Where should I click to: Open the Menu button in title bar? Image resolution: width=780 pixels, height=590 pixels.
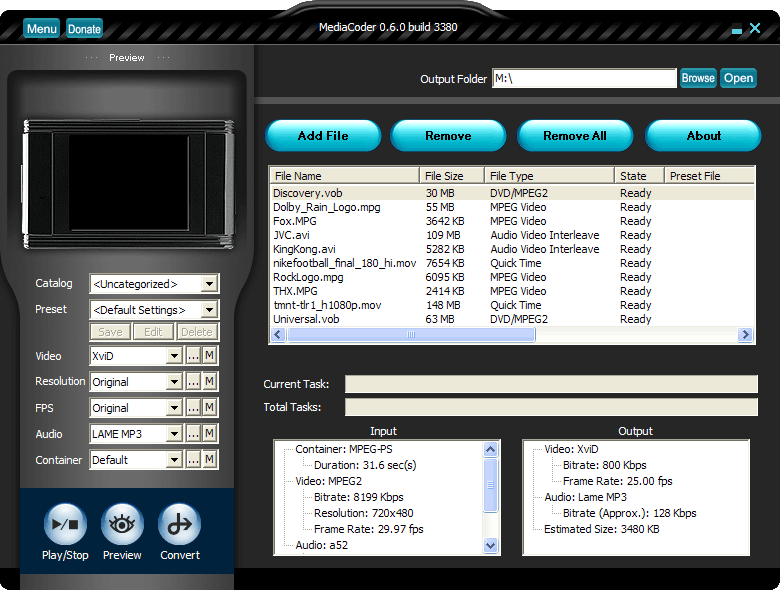(42, 29)
